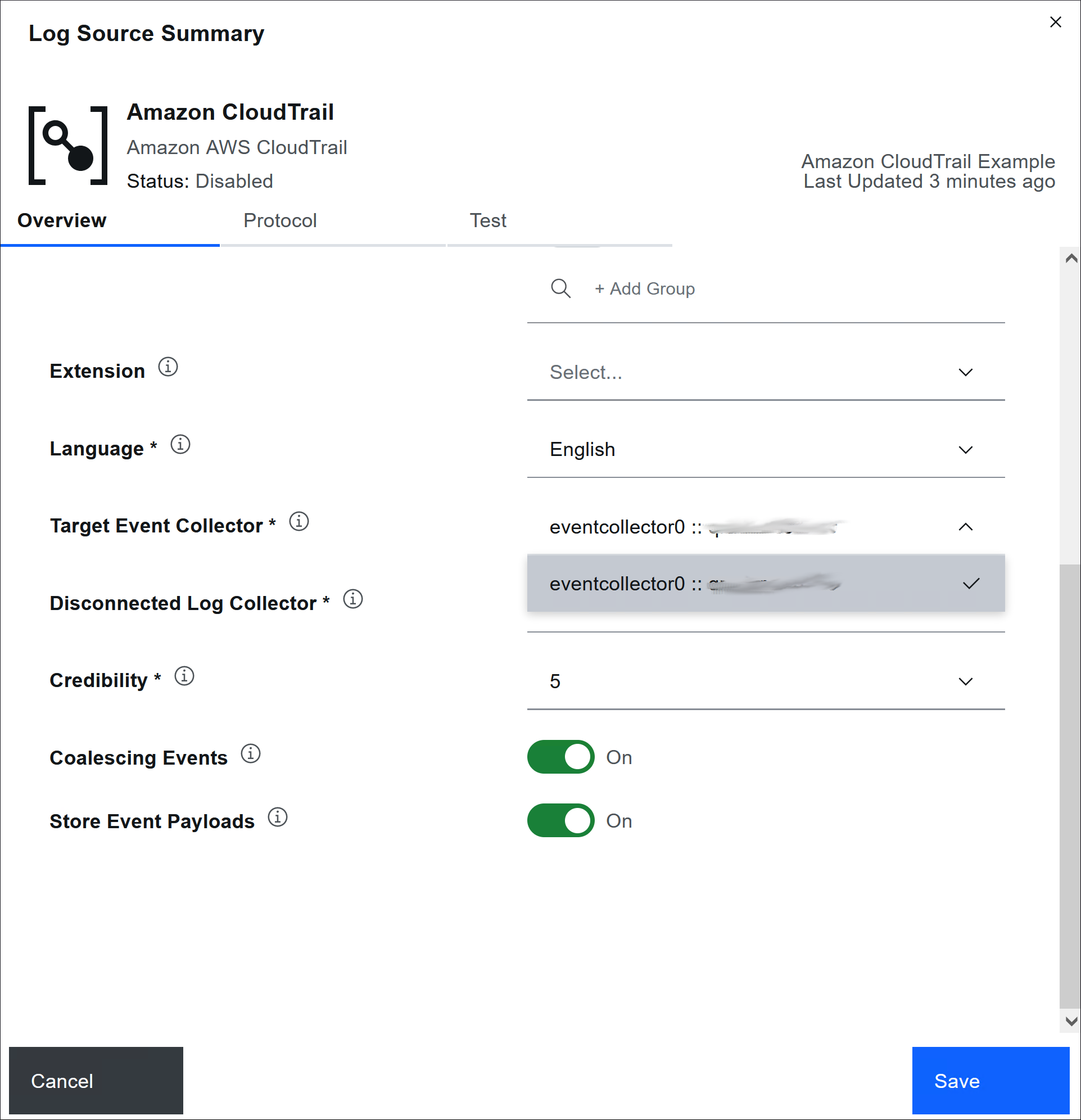Click the Save button

[x=990, y=1081]
